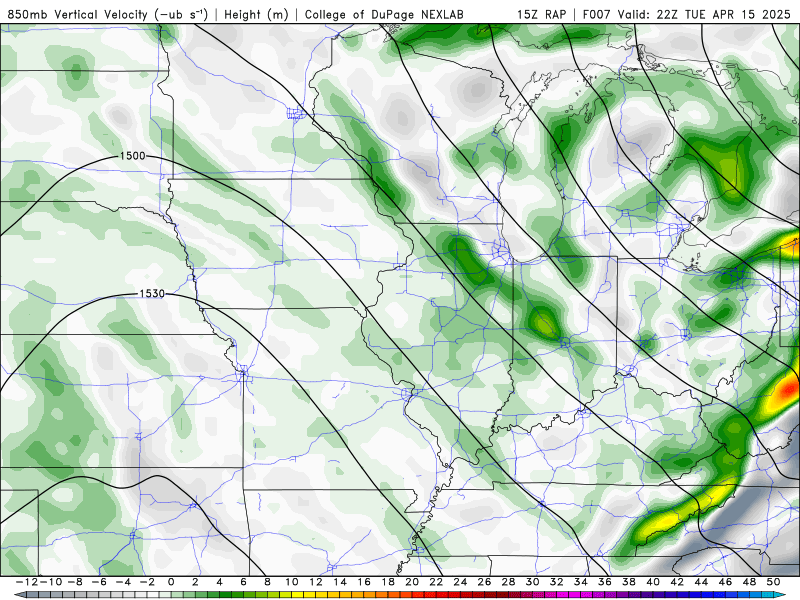Click the "−12" value on the color scale
Screen dimensions: 800x600
(x=26, y=582)
